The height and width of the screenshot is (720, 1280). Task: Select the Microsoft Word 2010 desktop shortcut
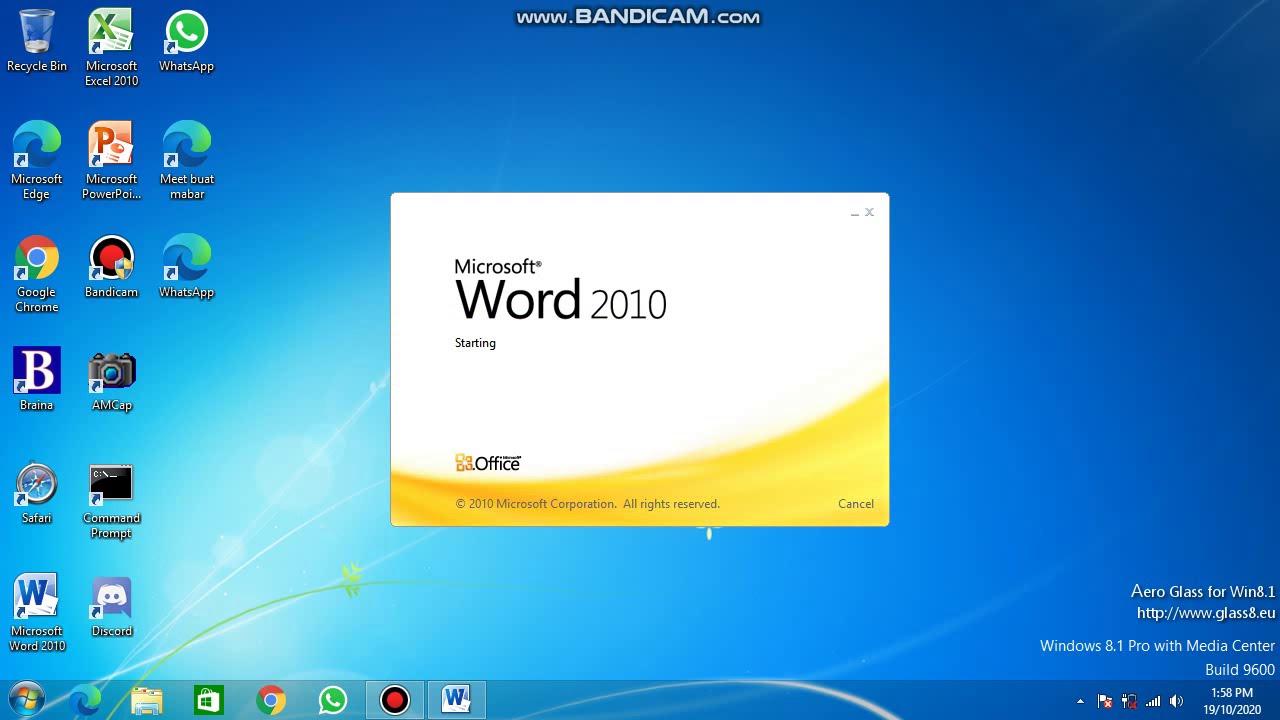pos(37,613)
